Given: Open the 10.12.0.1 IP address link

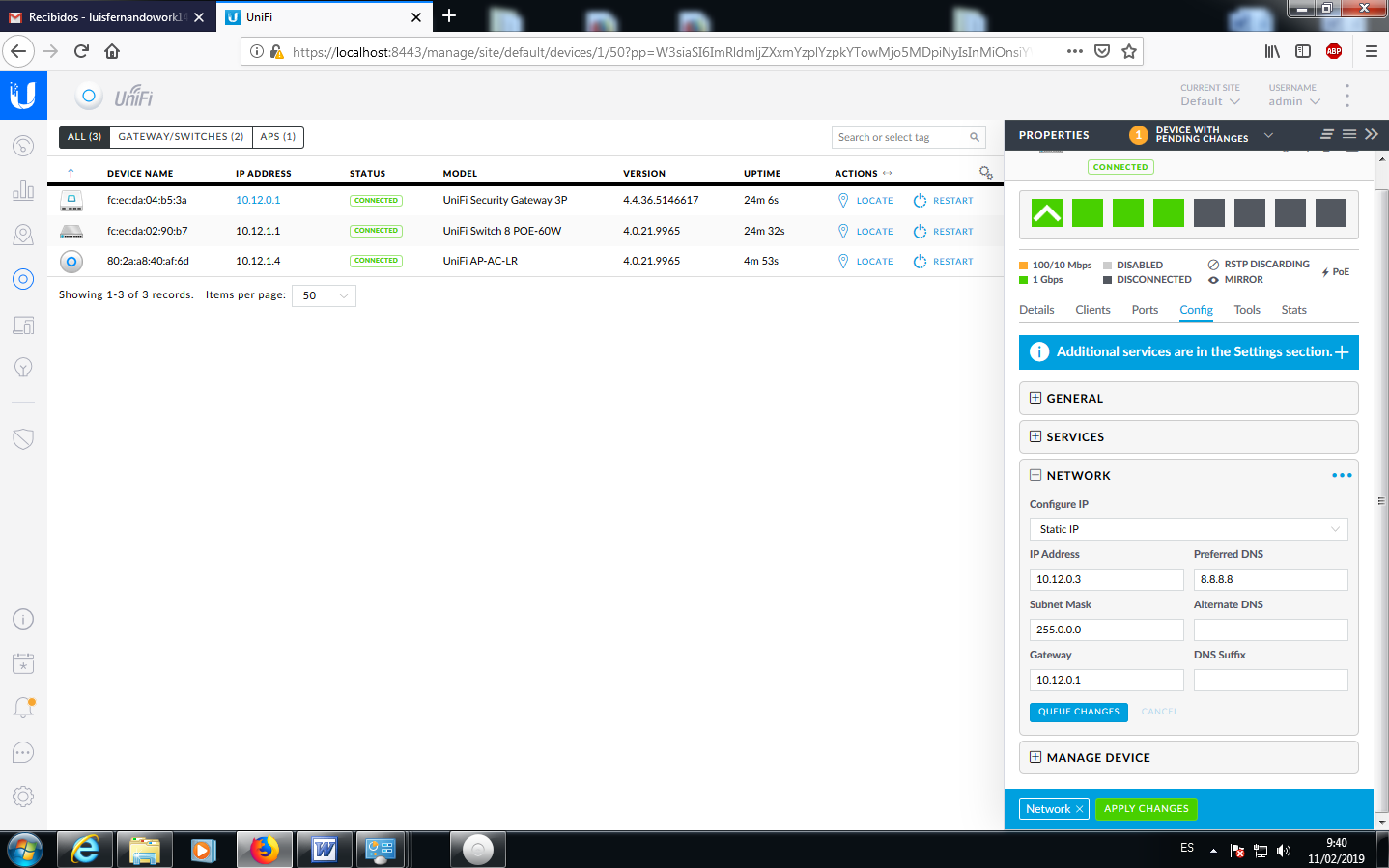Looking at the screenshot, I should (x=258, y=201).
